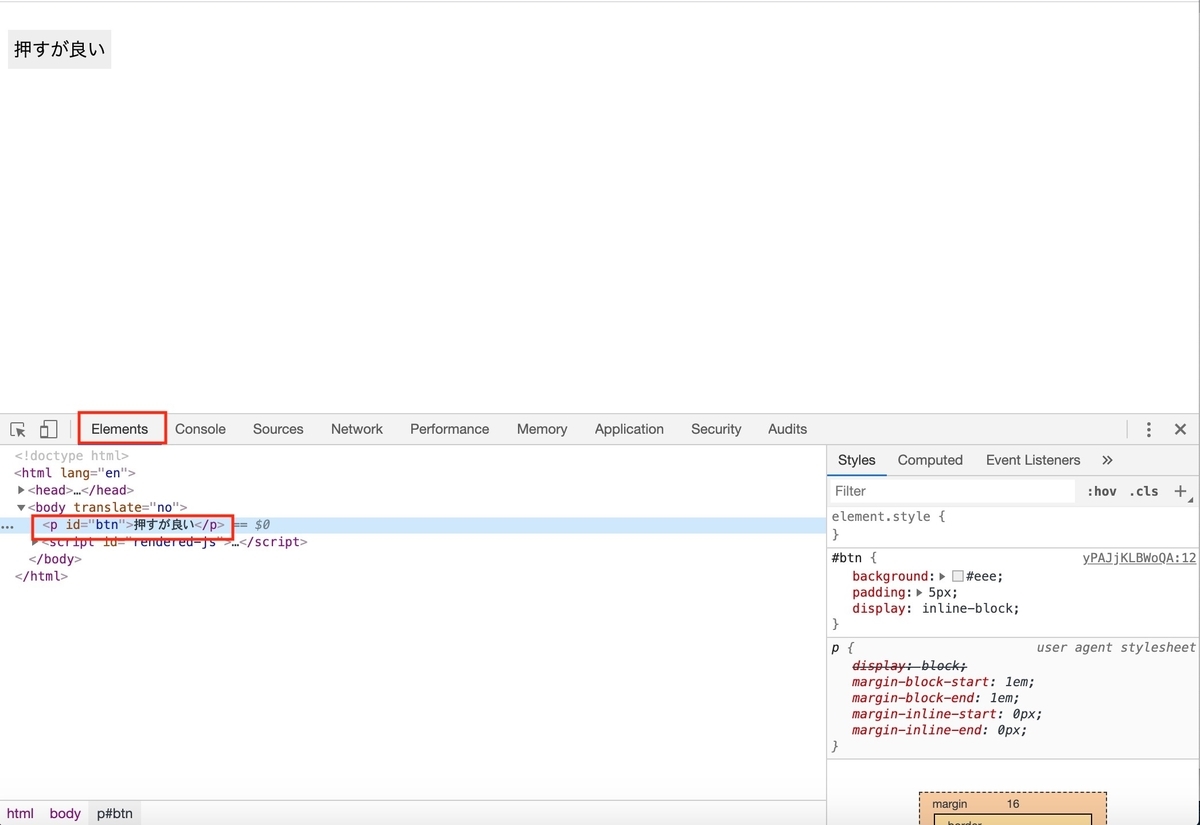Image resolution: width=1200 pixels, height=825 pixels.
Task: Add a new style rule with plus icon
Action: click(x=1180, y=491)
